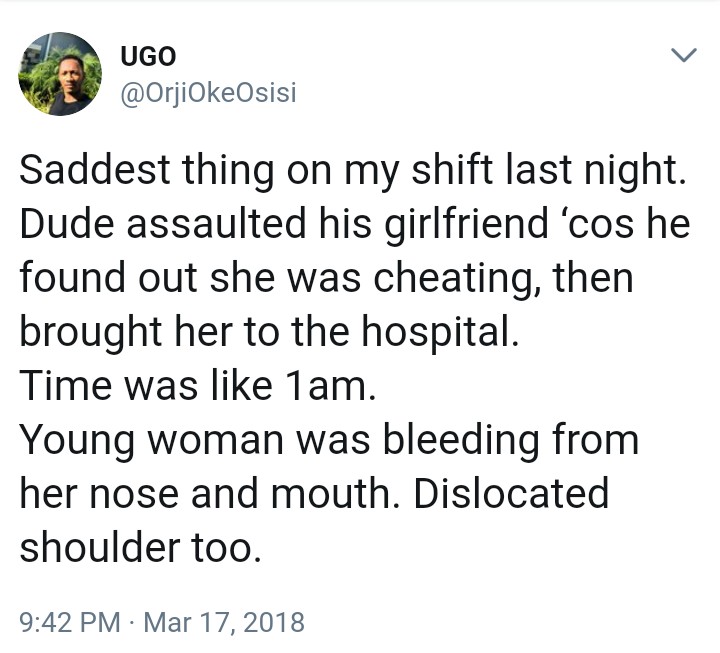This screenshot has width=720, height=653.
Task: Click the words 'Young woman' in the tweet
Action: coord(139,441)
